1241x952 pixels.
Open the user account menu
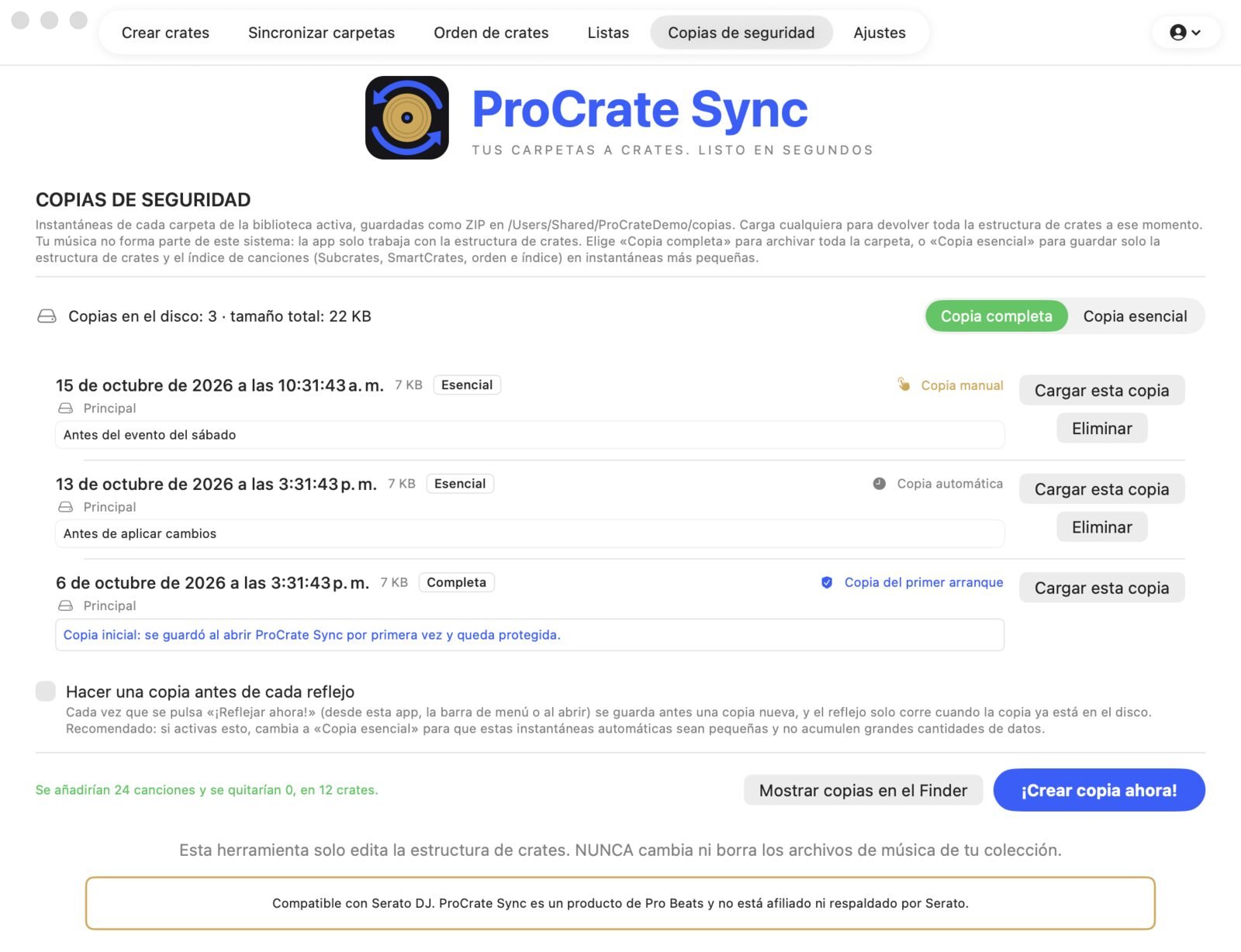click(x=1185, y=33)
